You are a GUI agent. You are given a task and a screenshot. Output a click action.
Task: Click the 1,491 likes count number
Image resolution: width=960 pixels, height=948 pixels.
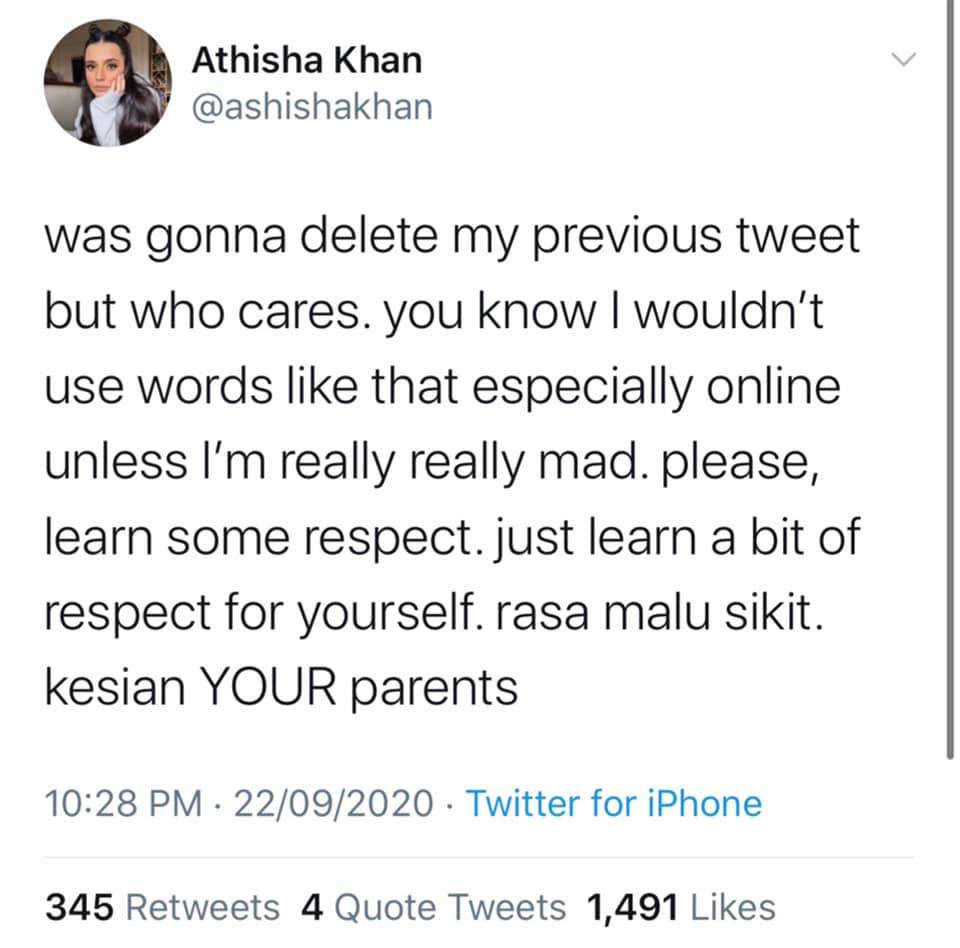pyautogui.click(x=632, y=907)
